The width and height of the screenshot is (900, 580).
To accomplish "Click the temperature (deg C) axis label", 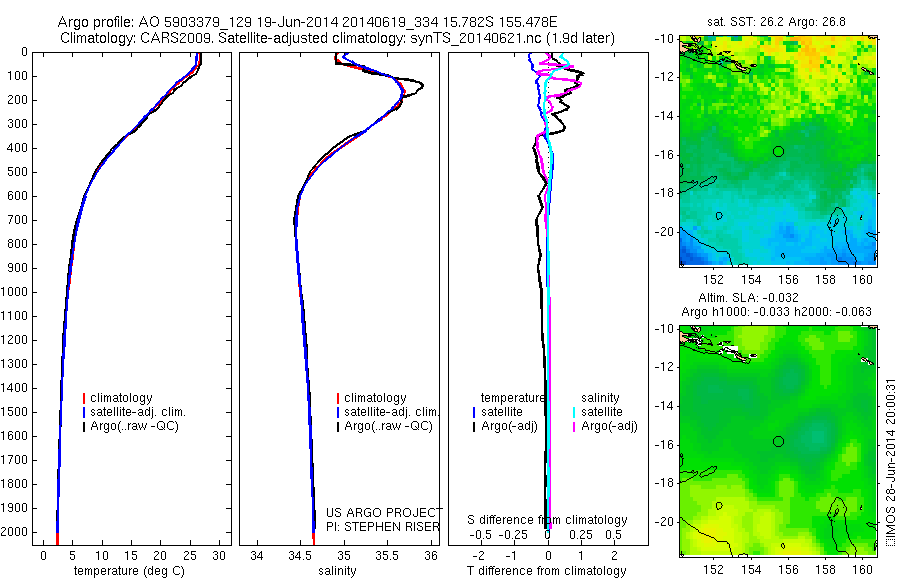I will tap(129, 571).
